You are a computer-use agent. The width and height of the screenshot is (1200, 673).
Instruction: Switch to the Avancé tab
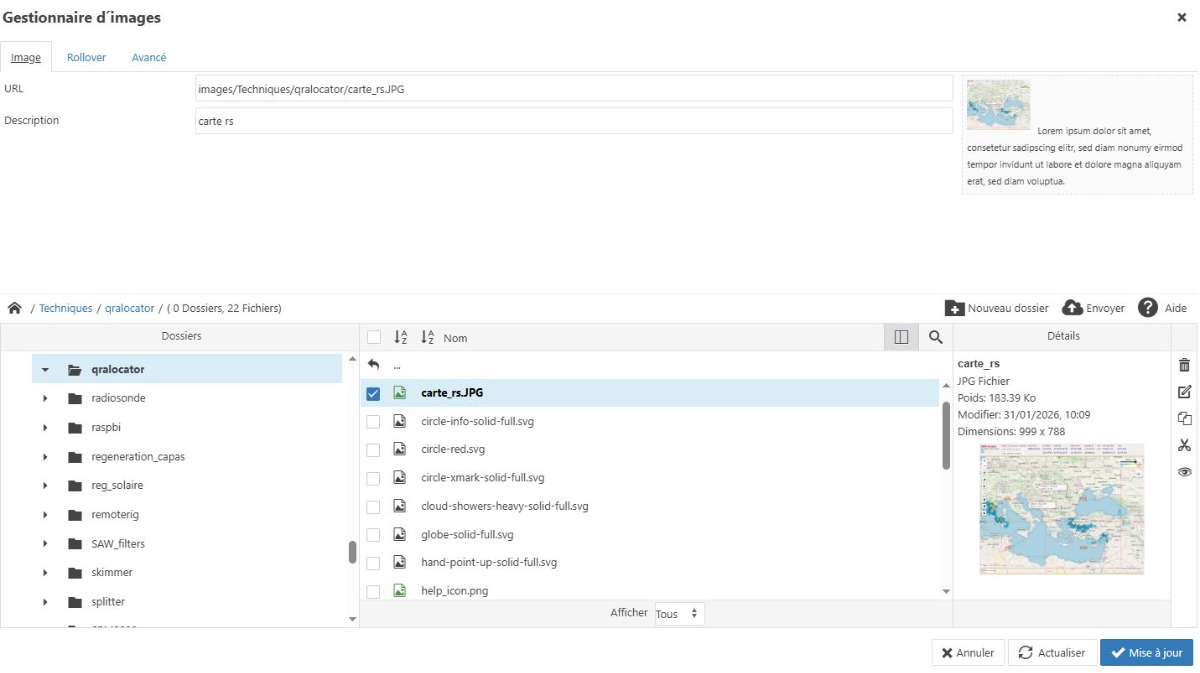tap(149, 57)
